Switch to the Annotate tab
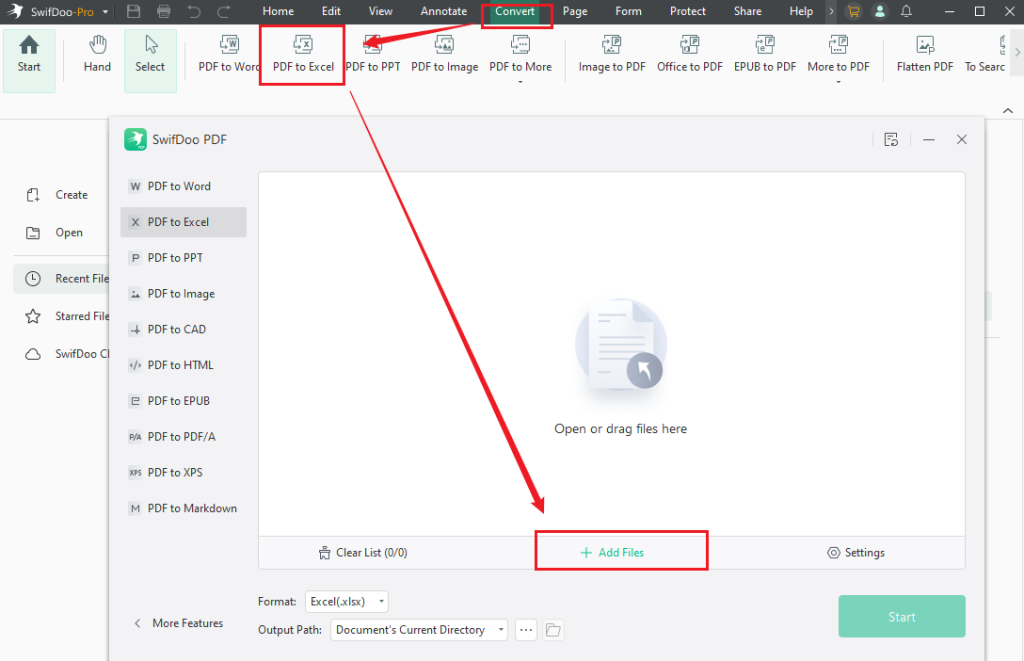1024x661 pixels. (x=443, y=11)
